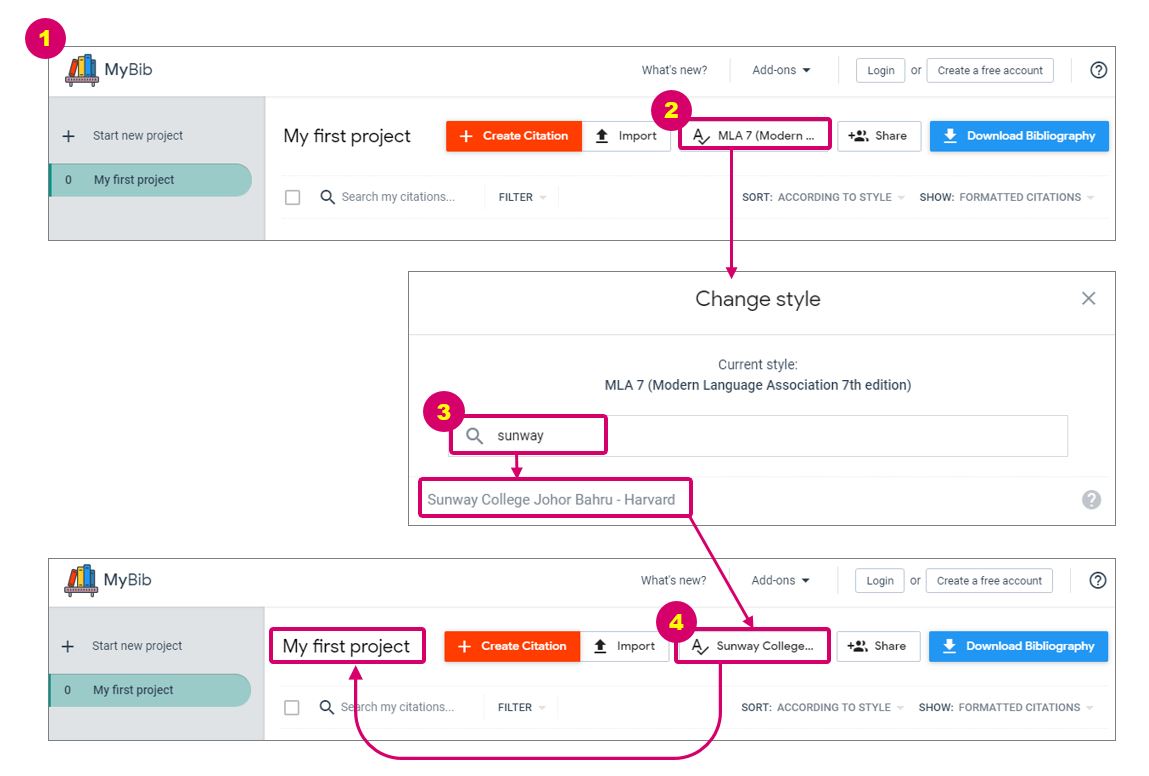This screenshot has width=1149, height=776.
Task: Toggle the checkbox in the lower project view
Action: tap(292, 707)
